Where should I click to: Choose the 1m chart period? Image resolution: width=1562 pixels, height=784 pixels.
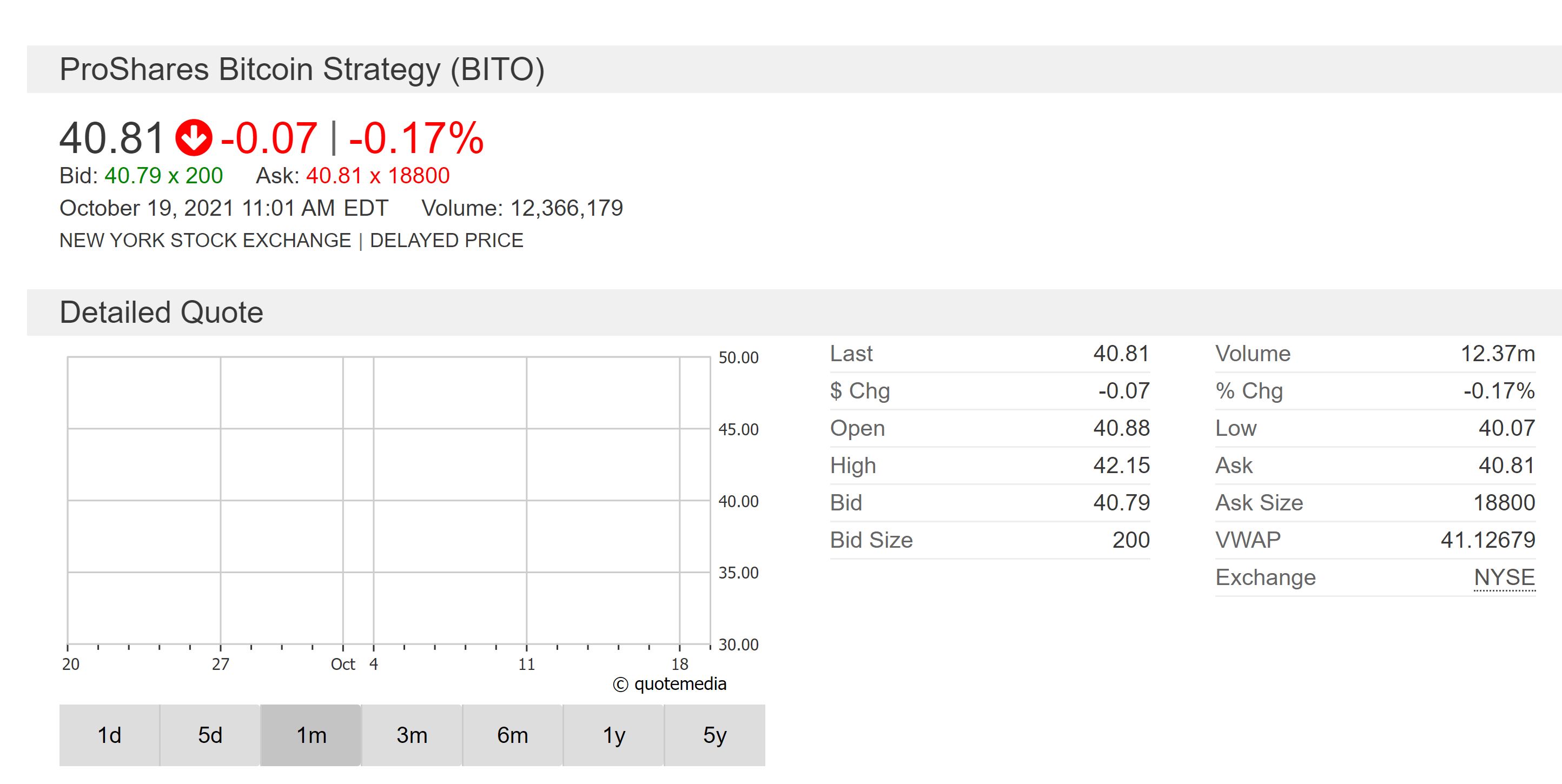point(311,735)
